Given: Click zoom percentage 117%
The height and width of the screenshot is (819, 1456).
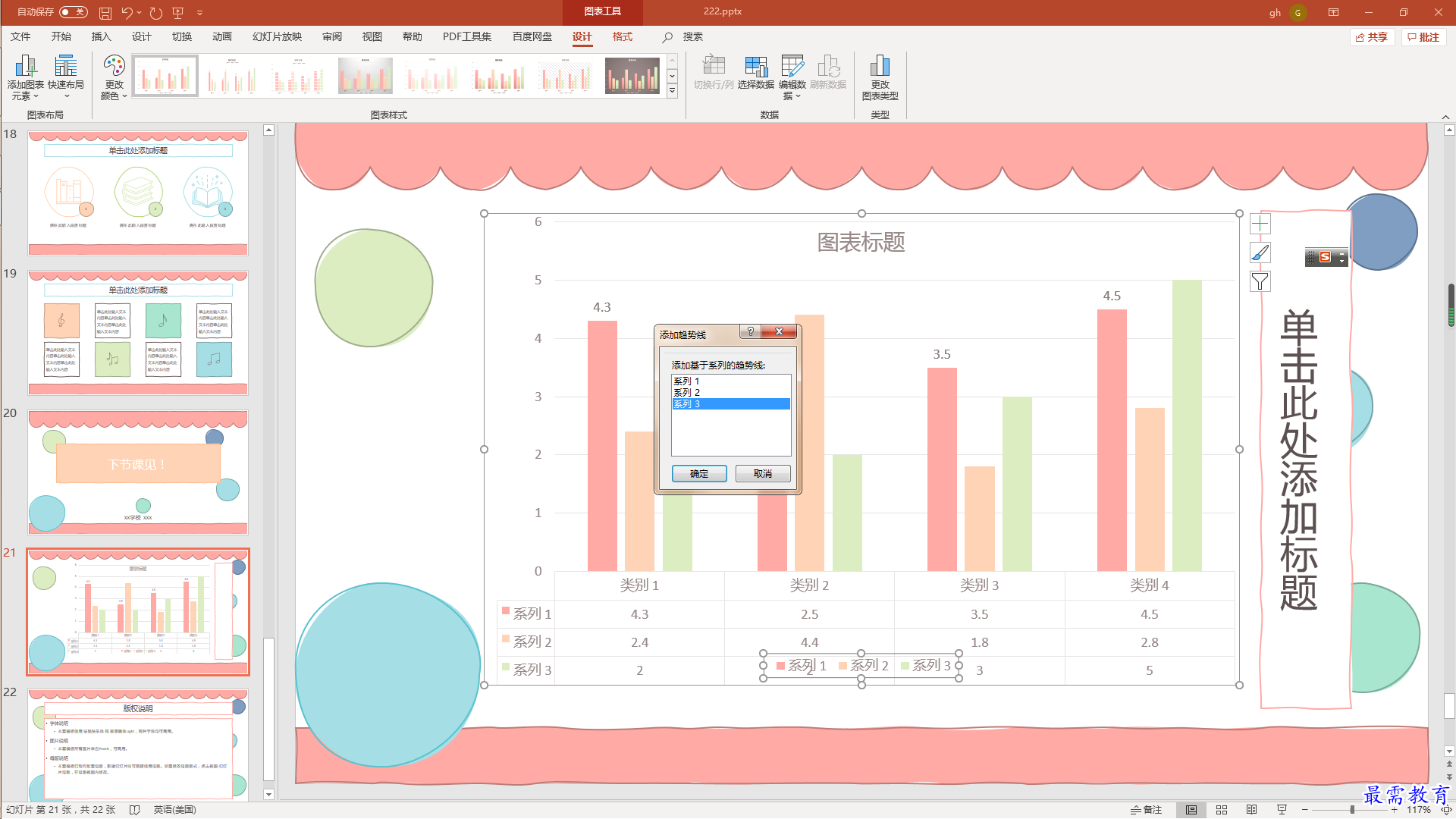Looking at the screenshot, I should click(x=1419, y=810).
